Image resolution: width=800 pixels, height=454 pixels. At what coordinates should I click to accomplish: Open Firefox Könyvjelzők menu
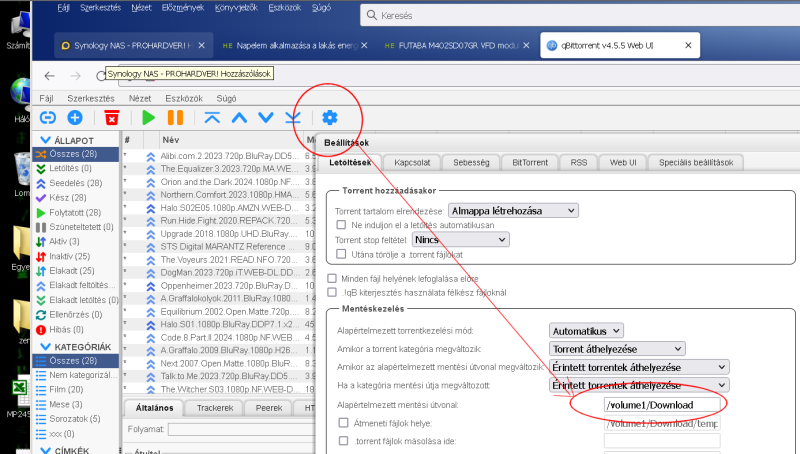point(236,8)
